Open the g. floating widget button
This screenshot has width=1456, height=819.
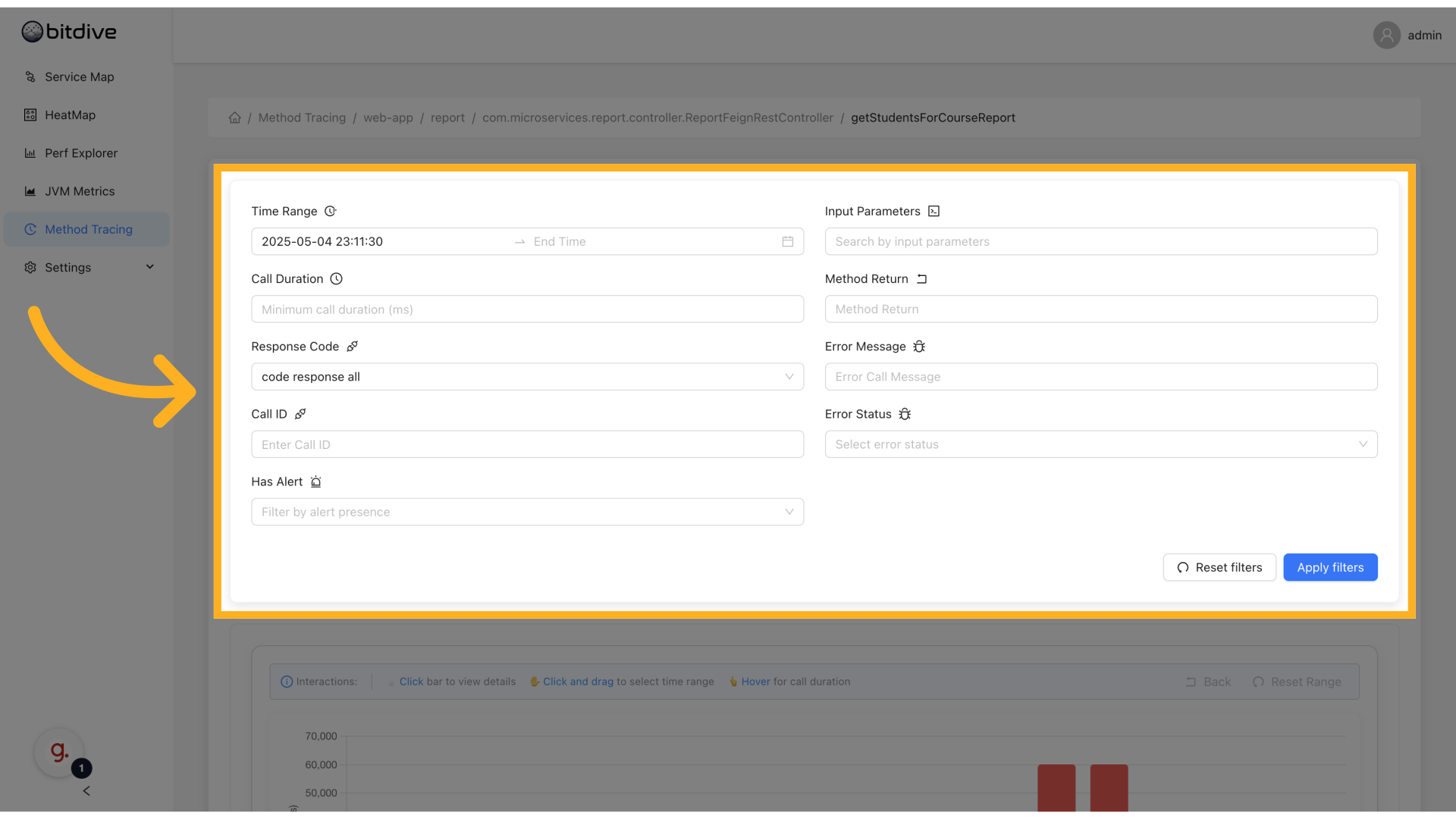click(x=59, y=752)
